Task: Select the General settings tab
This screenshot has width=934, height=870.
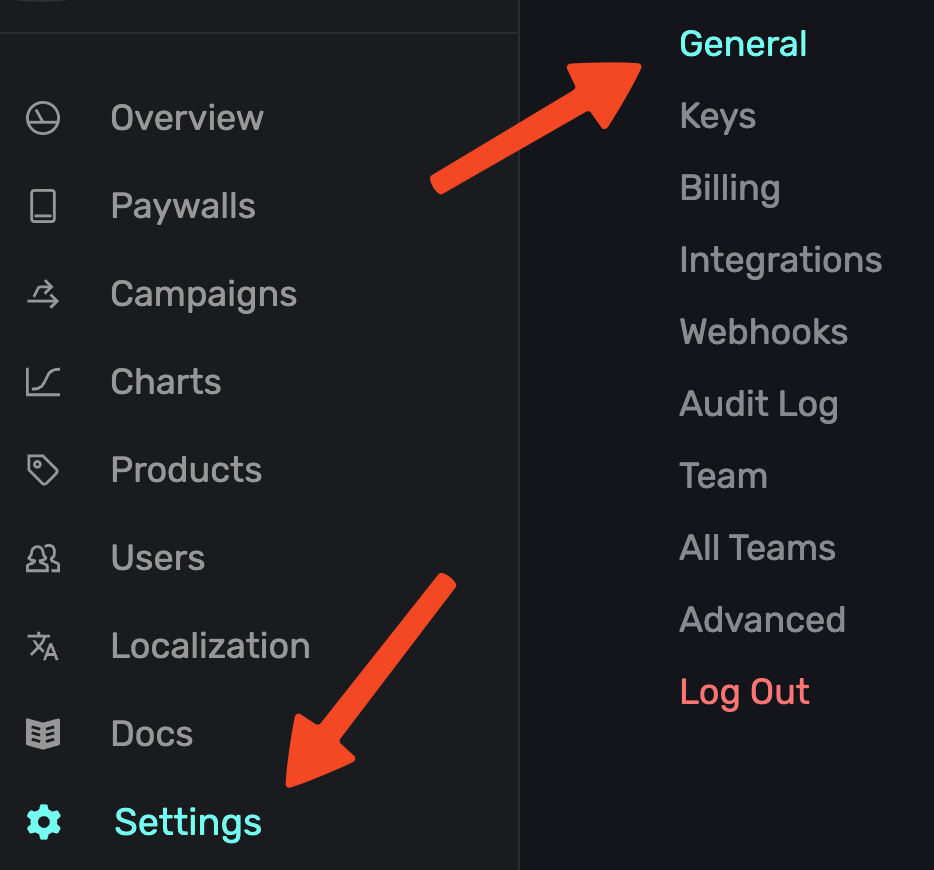Action: (743, 44)
